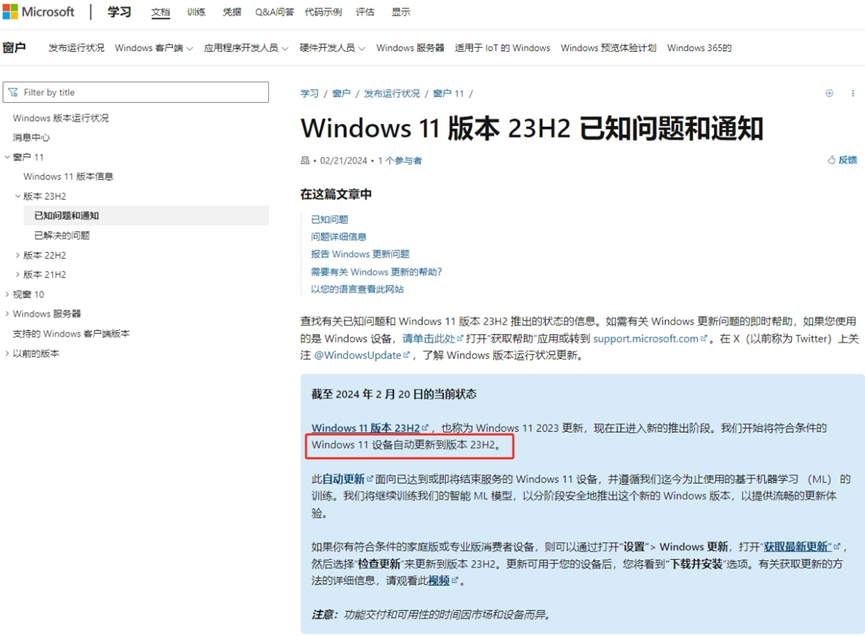Image resolution: width=865 pixels, height=636 pixels.
Task: Select Windows 11 版本信息 in the sidebar
Action: (x=68, y=177)
